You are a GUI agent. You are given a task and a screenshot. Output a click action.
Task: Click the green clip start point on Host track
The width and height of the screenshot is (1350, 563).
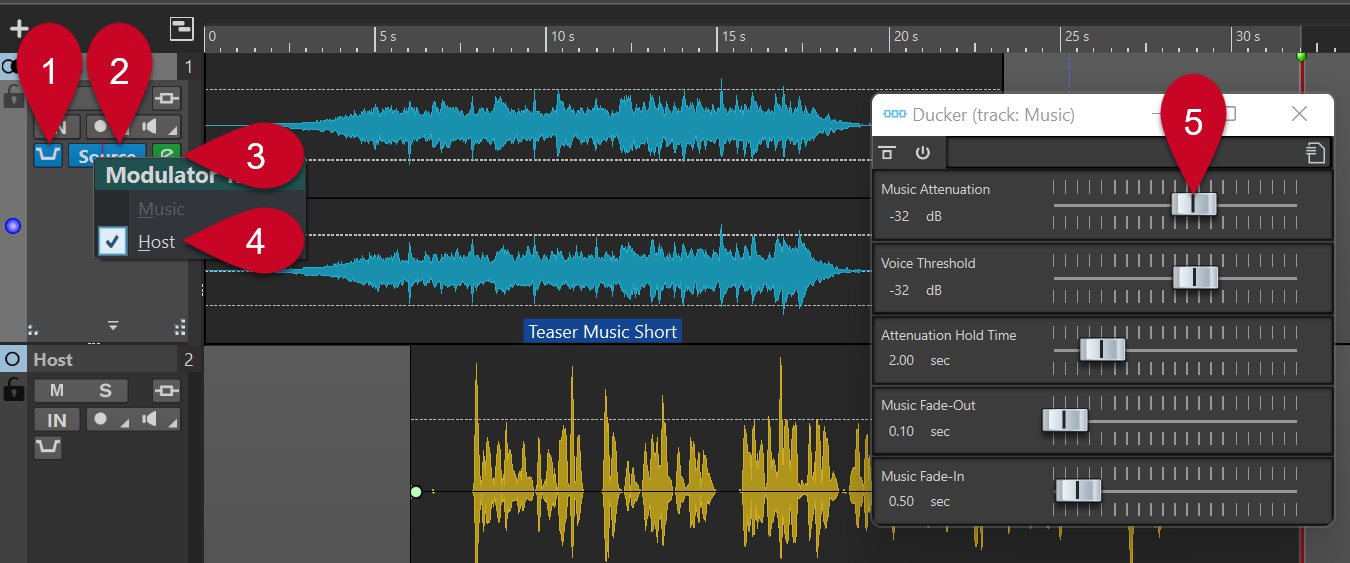(416, 491)
